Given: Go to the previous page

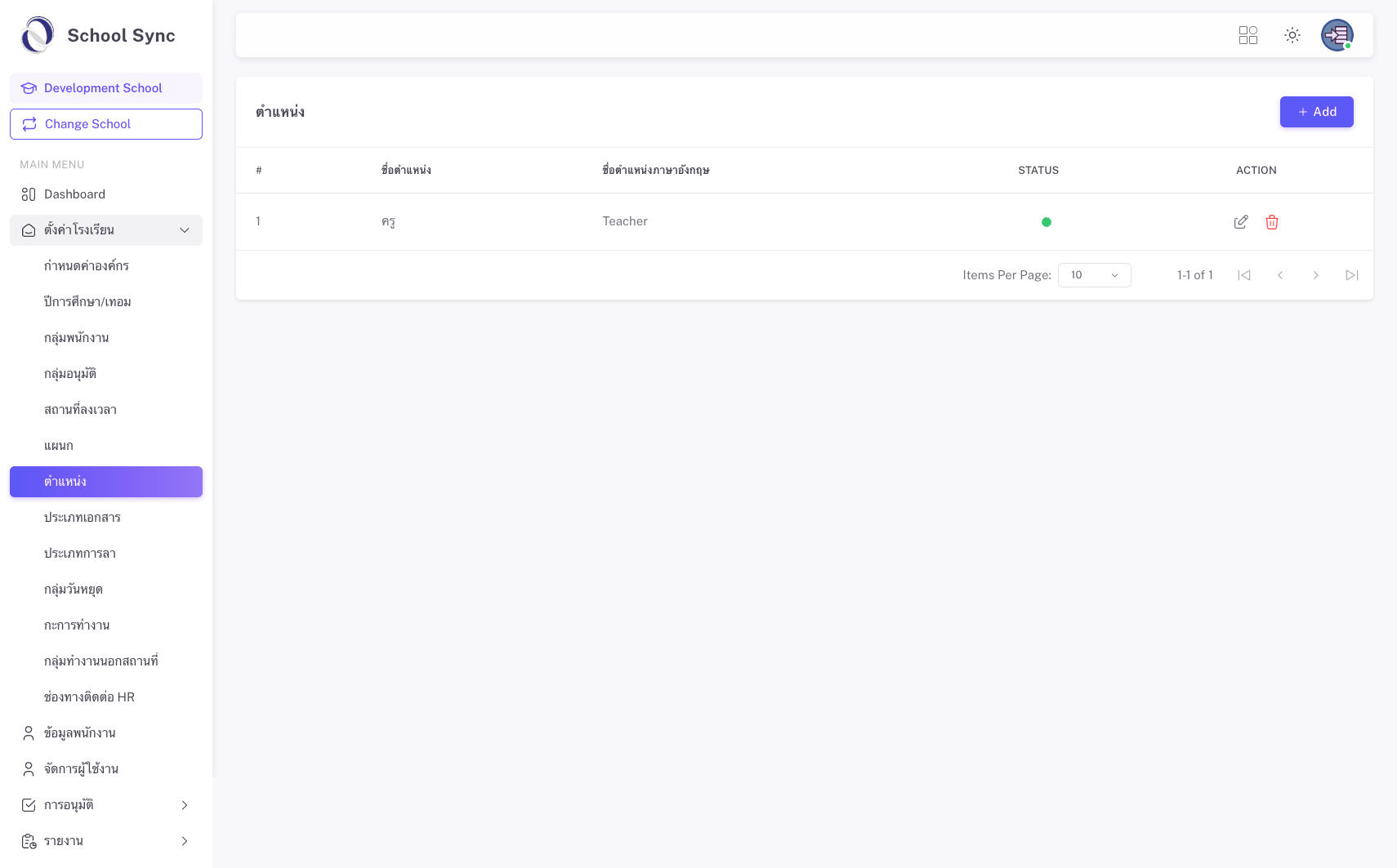Looking at the screenshot, I should tap(1280, 275).
